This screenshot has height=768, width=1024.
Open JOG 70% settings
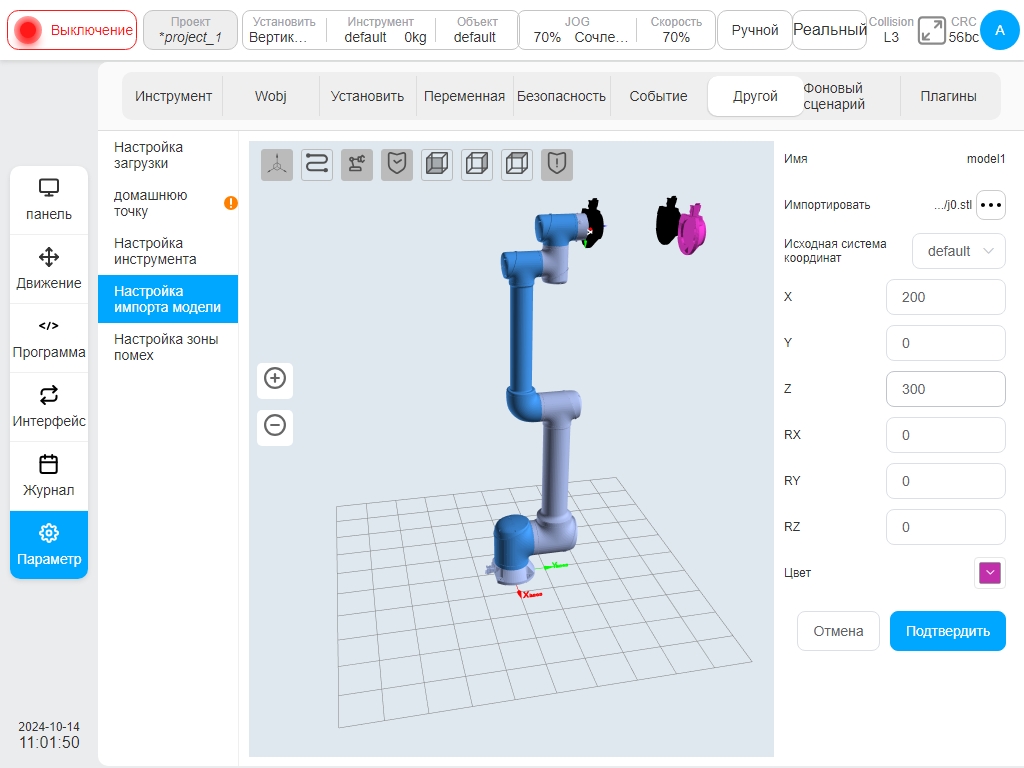(577, 30)
